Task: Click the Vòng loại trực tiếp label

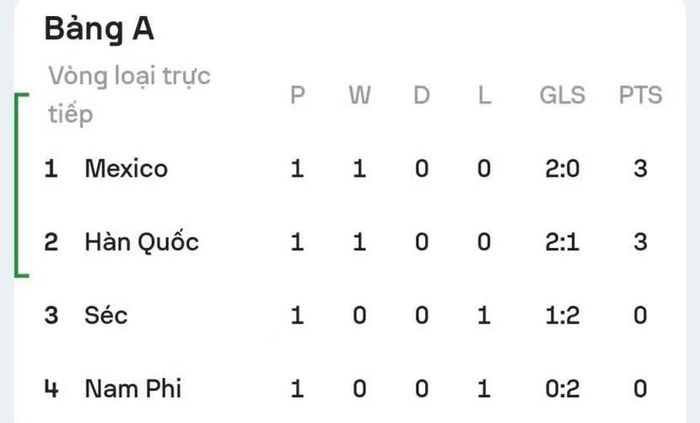Action: pos(129,95)
